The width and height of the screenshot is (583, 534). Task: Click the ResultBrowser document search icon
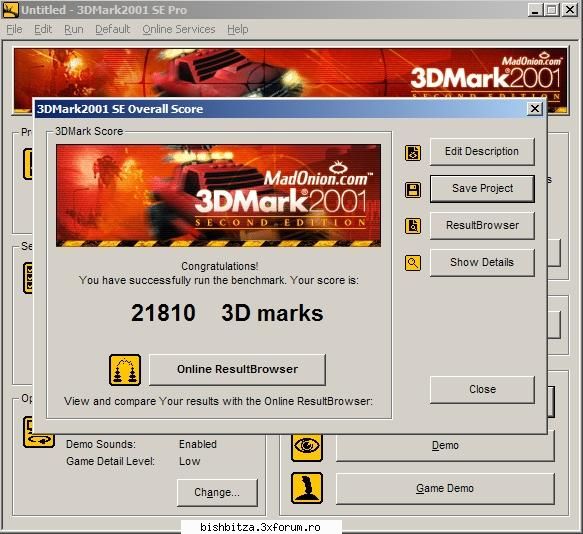point(413,226)
